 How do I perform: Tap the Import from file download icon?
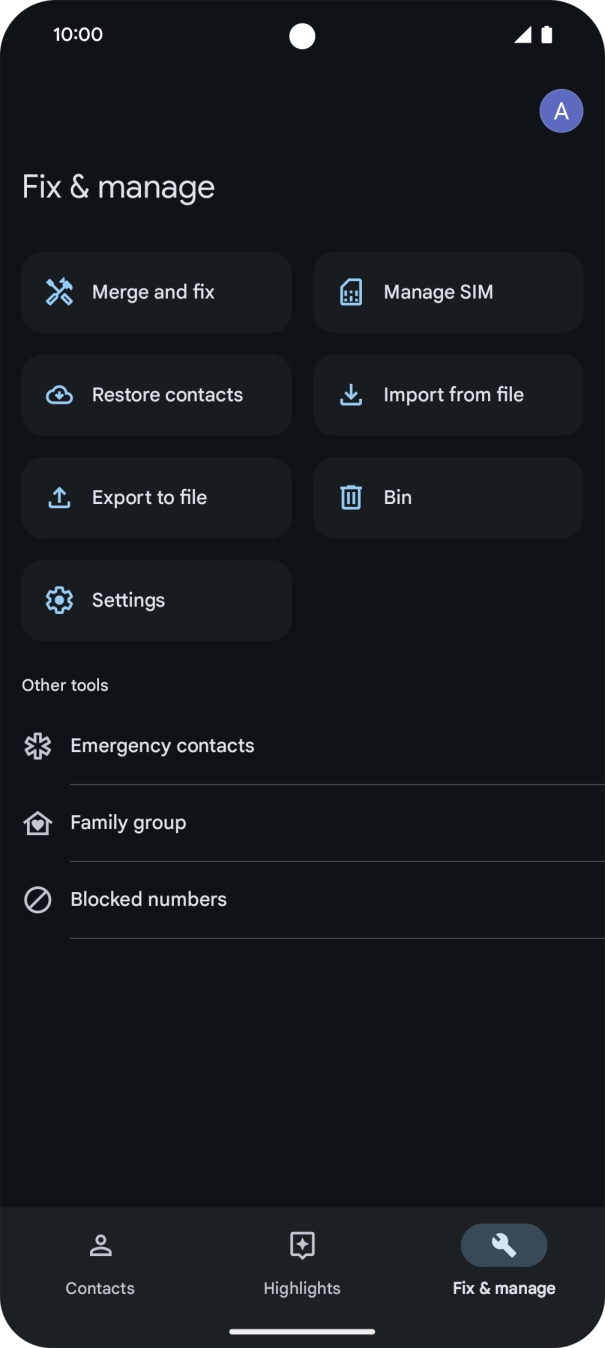351,395
